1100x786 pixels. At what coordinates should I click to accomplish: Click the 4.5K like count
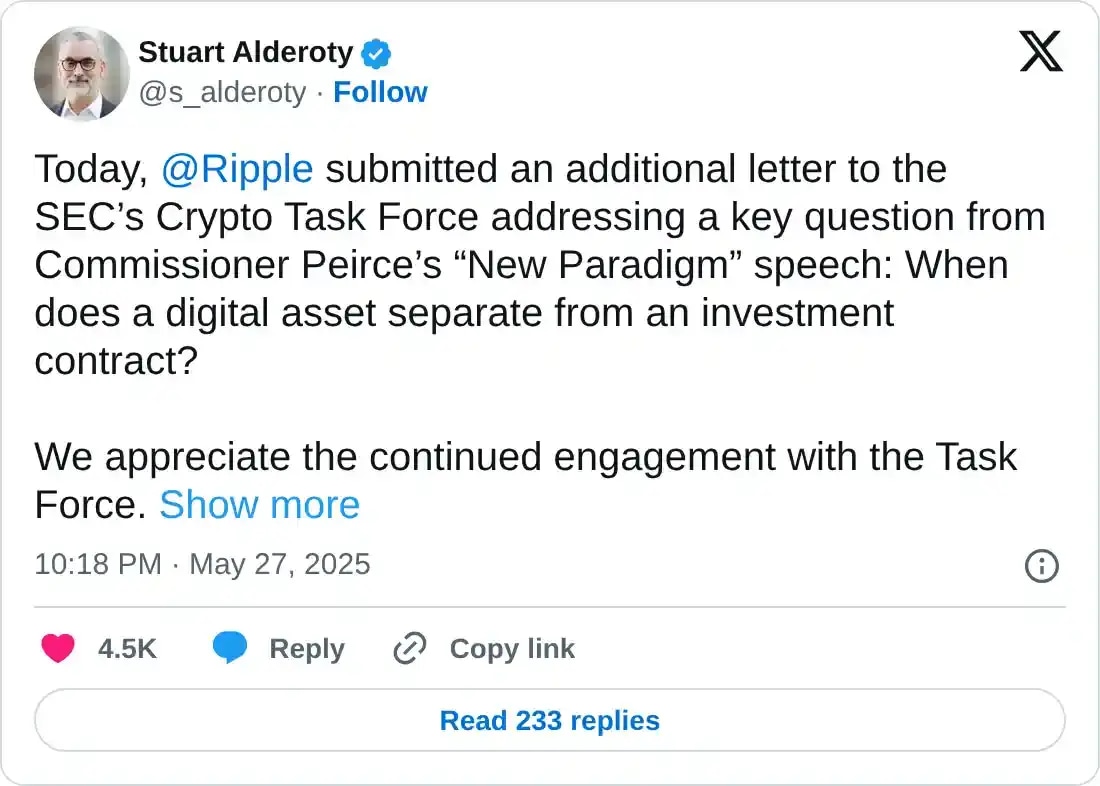tap(124, 648)
